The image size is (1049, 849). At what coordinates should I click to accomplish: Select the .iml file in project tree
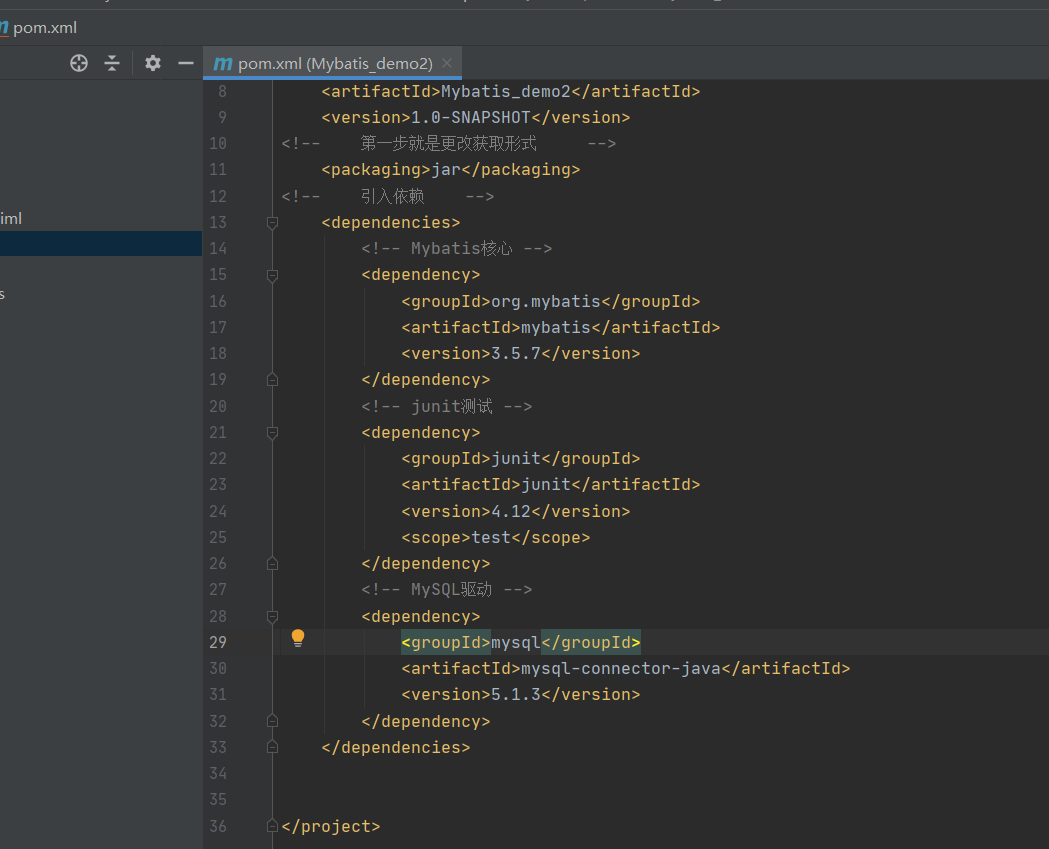[11, 218]
